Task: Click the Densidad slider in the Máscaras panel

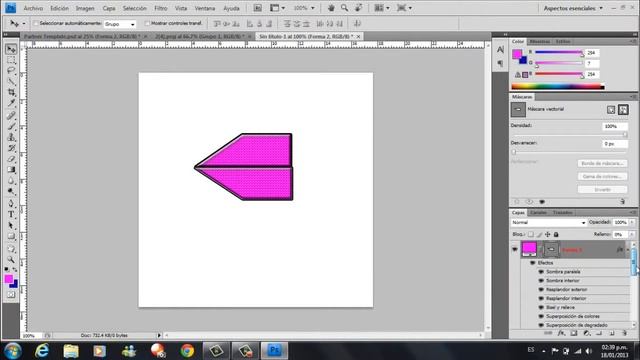Action: click(x=569, y=134)
